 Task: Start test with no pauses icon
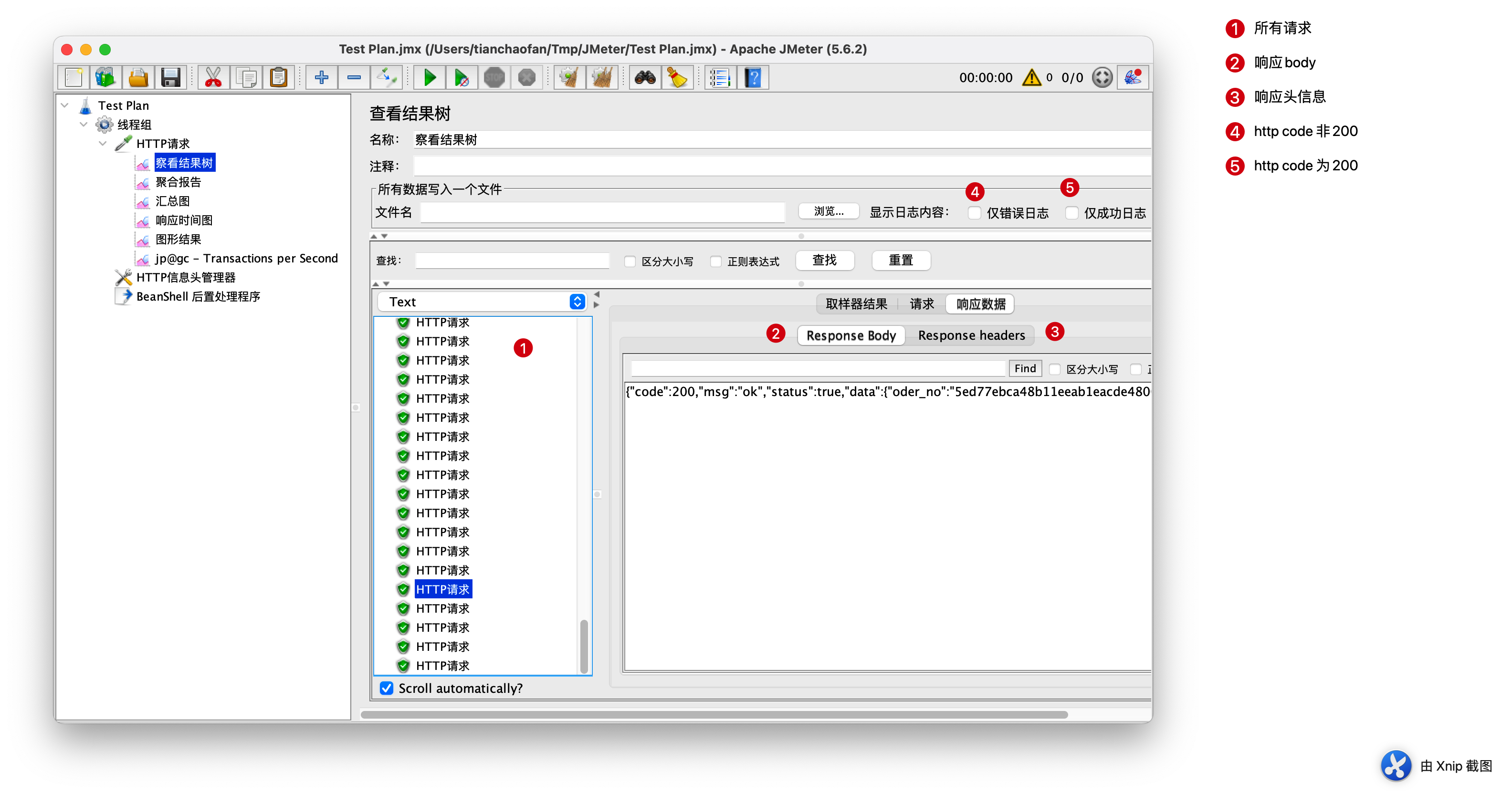click(462, 77)
